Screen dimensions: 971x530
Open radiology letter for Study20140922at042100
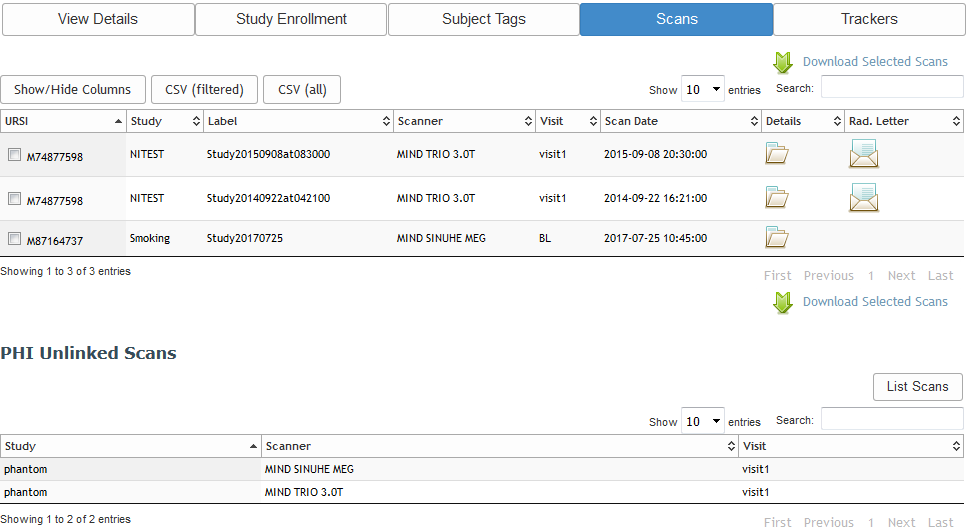[863, 198]
